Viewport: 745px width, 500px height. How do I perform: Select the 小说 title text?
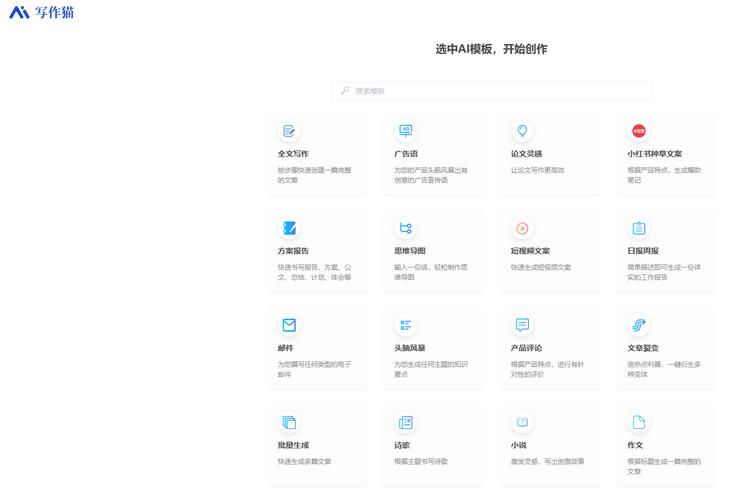(518, 445)
